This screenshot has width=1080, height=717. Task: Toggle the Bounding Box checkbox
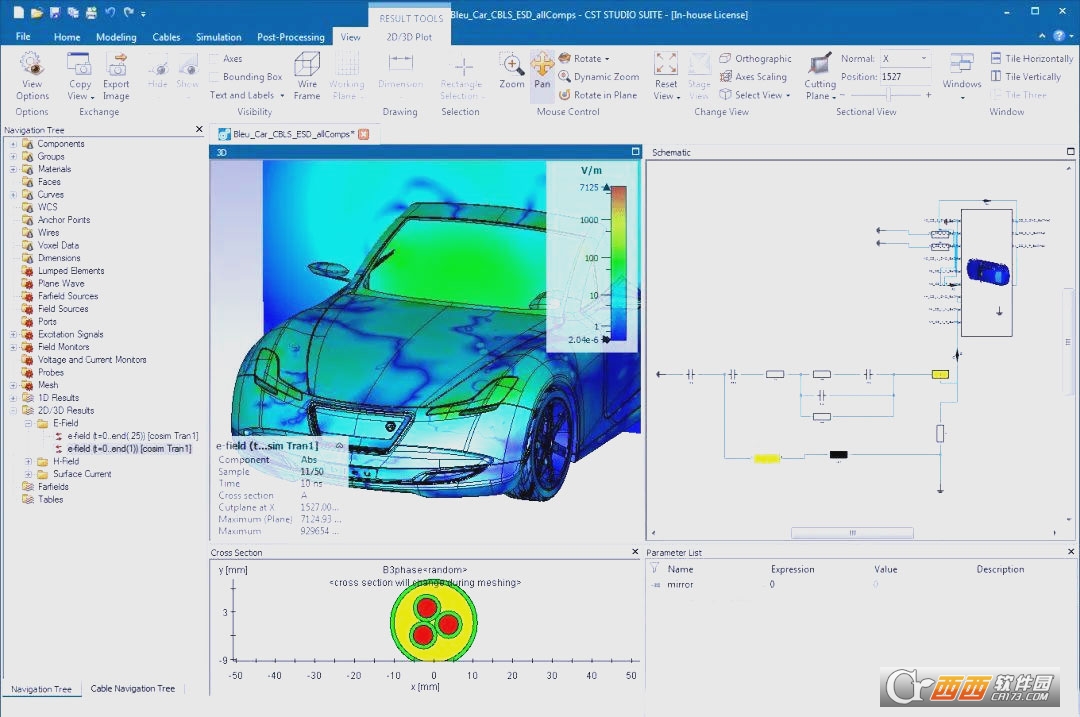(214, 76)
